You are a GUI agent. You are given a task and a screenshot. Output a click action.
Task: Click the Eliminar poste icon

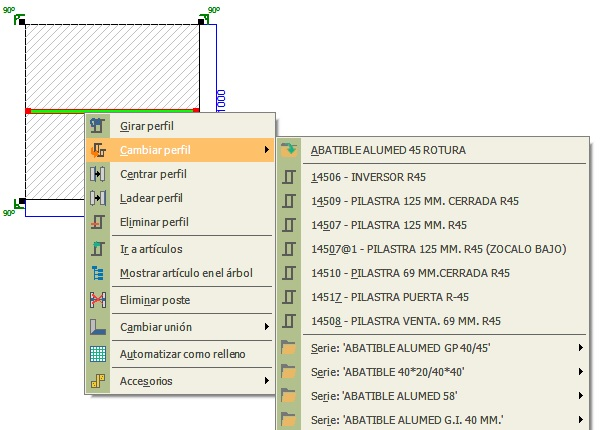pos(98,300)
